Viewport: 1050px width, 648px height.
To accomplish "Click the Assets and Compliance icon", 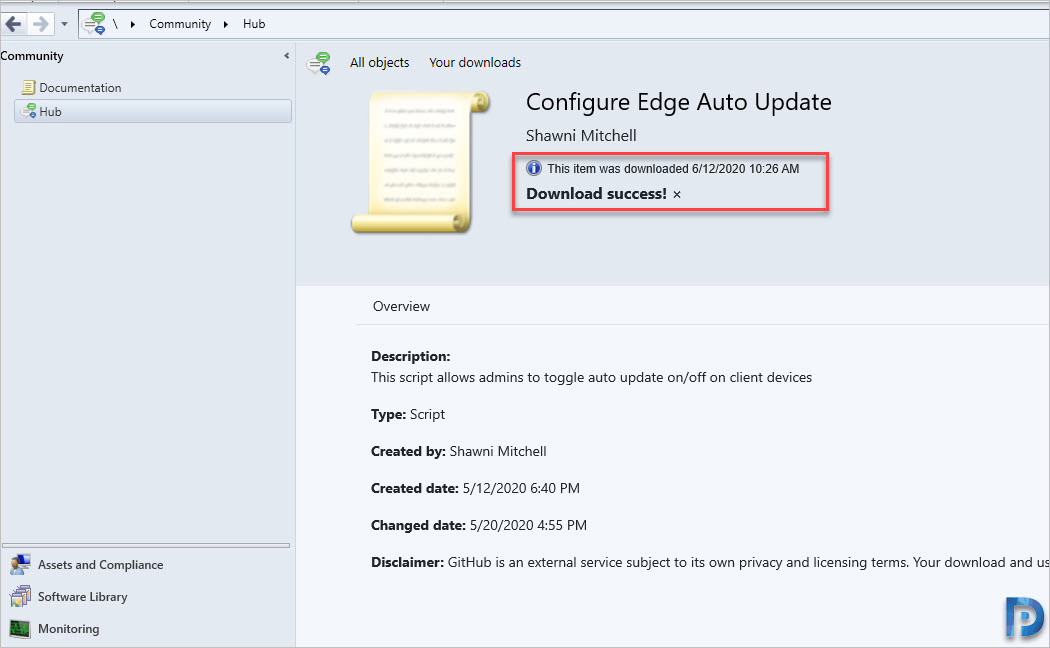I will 20,564.
